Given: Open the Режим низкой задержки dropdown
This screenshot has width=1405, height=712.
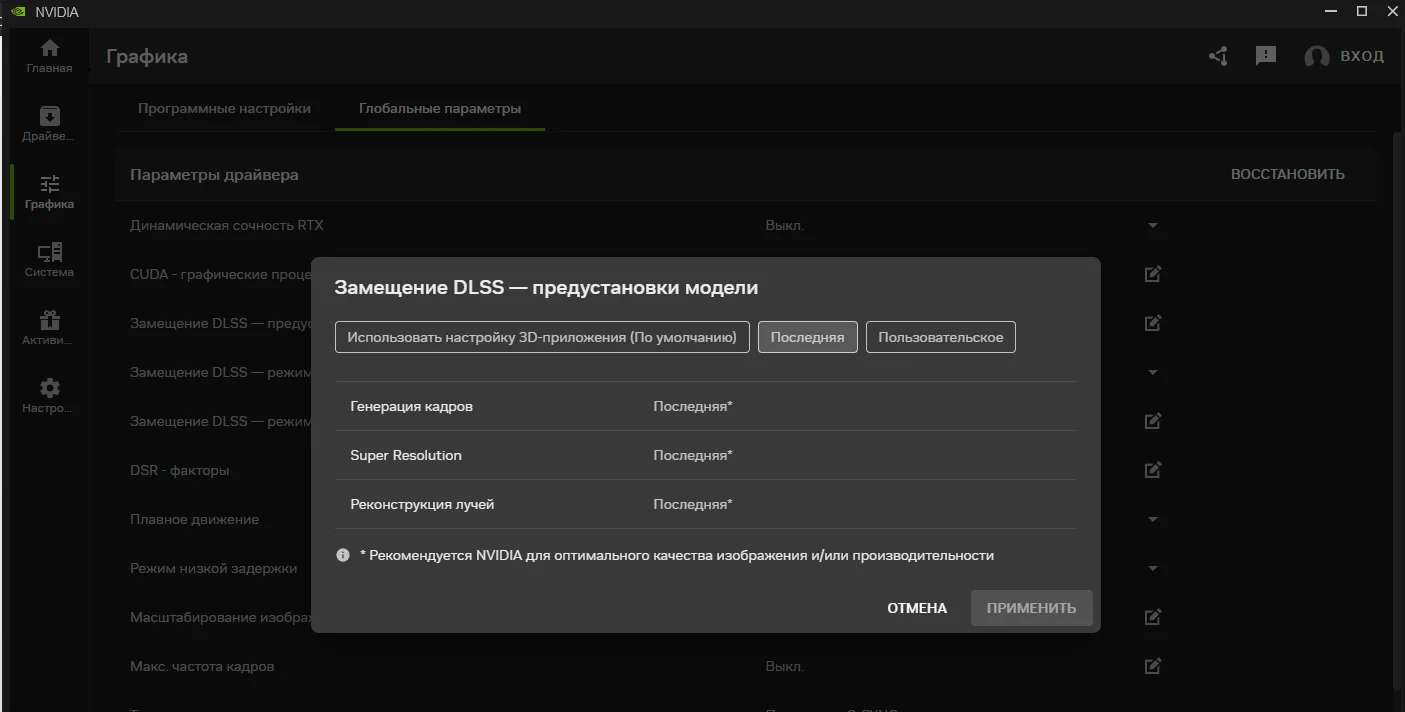Looking at the screenshot, I should pyautogui.click(x=1152, y=569).
